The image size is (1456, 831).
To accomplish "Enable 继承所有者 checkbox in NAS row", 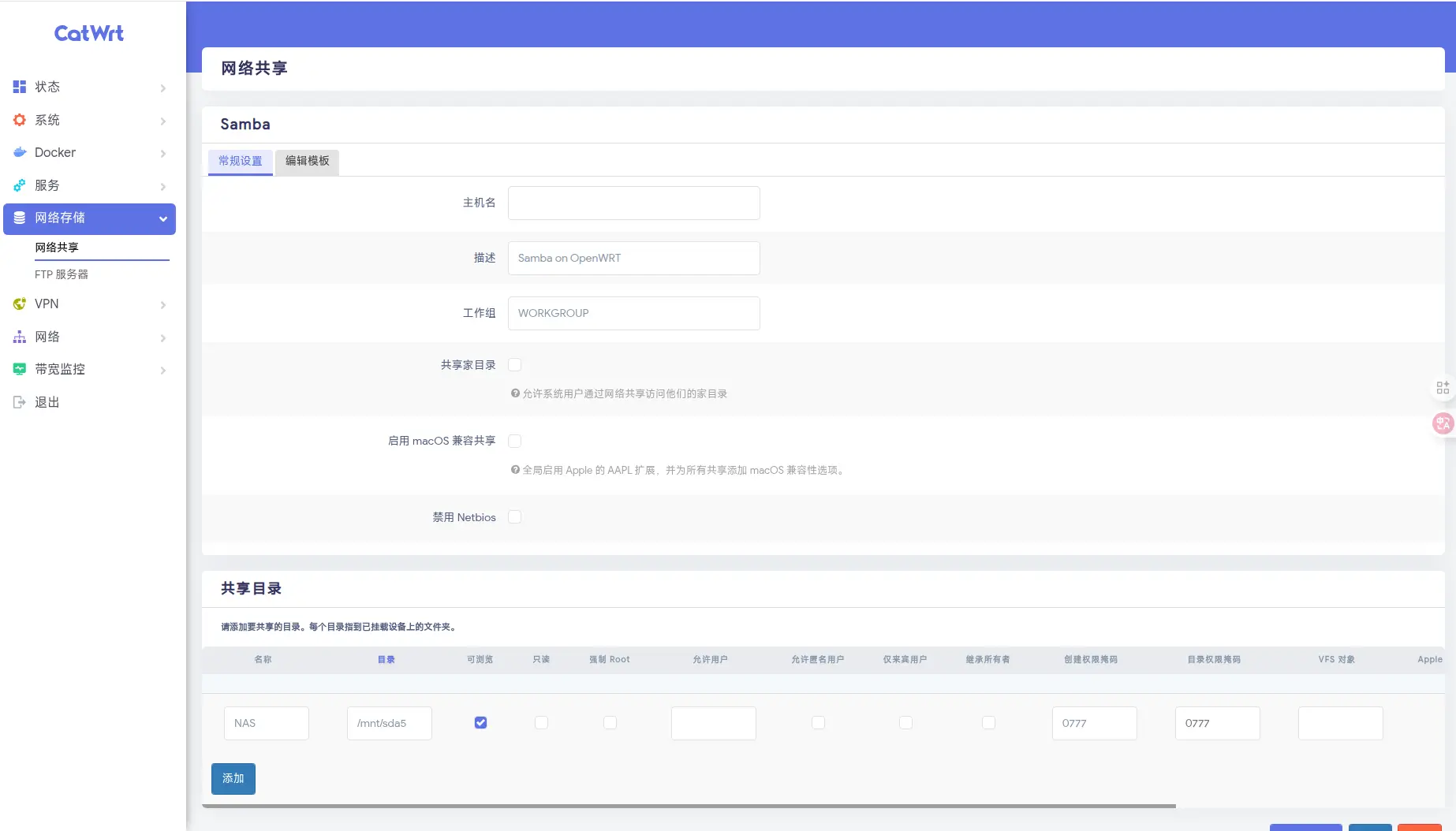I will click(988, 722).
